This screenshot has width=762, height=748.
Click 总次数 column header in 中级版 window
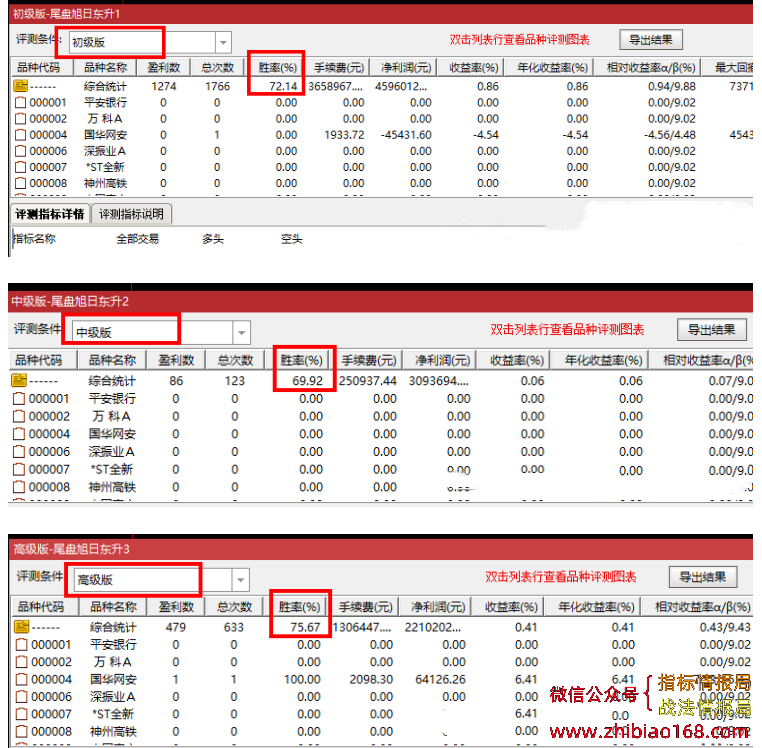(x=235, y=360)
